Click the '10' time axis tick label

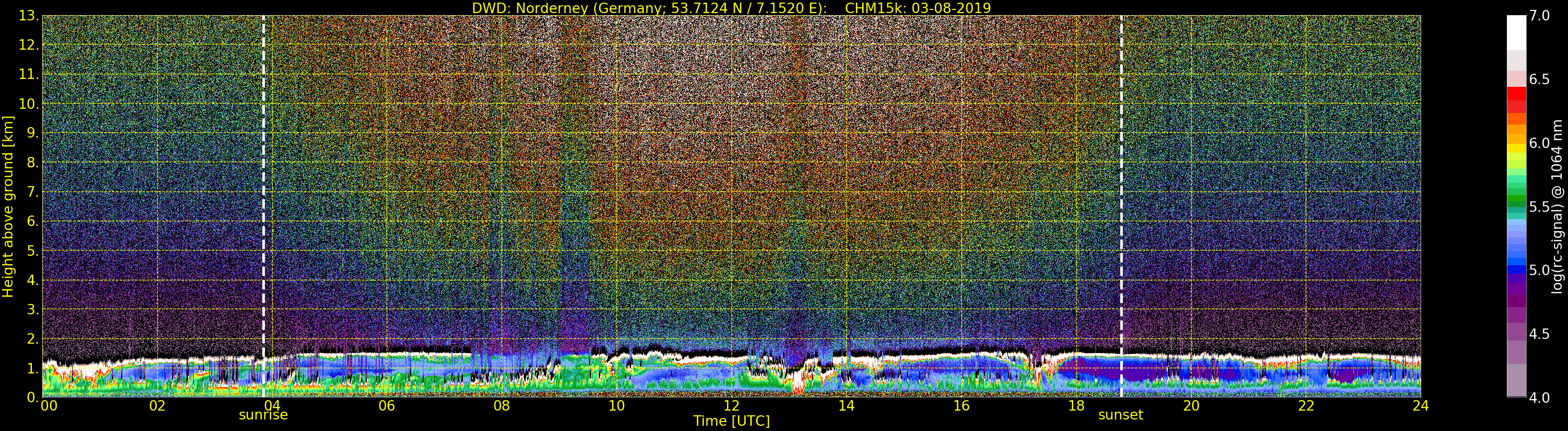[x=617, y=406]
